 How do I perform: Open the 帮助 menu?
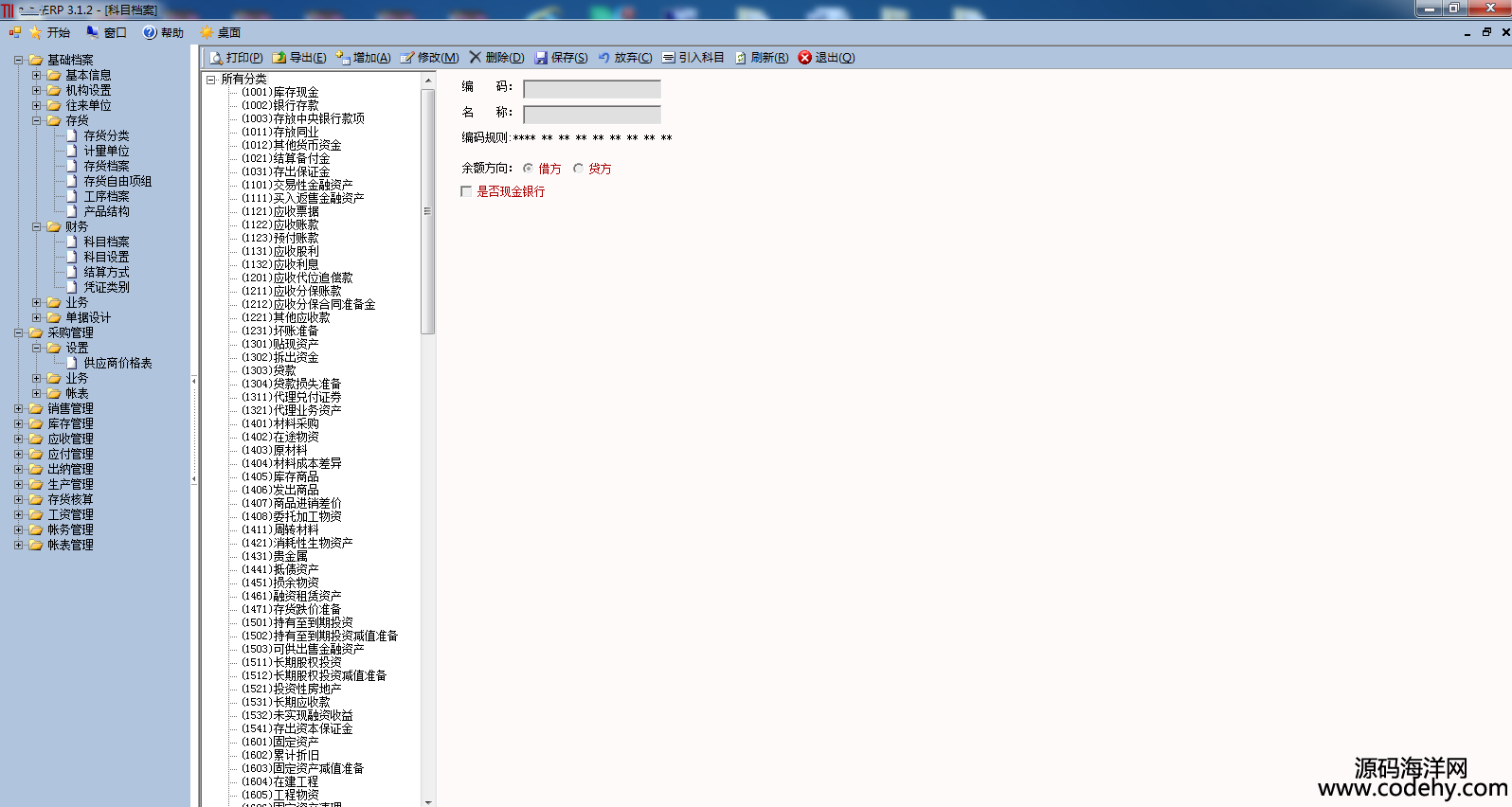(163, 32)
